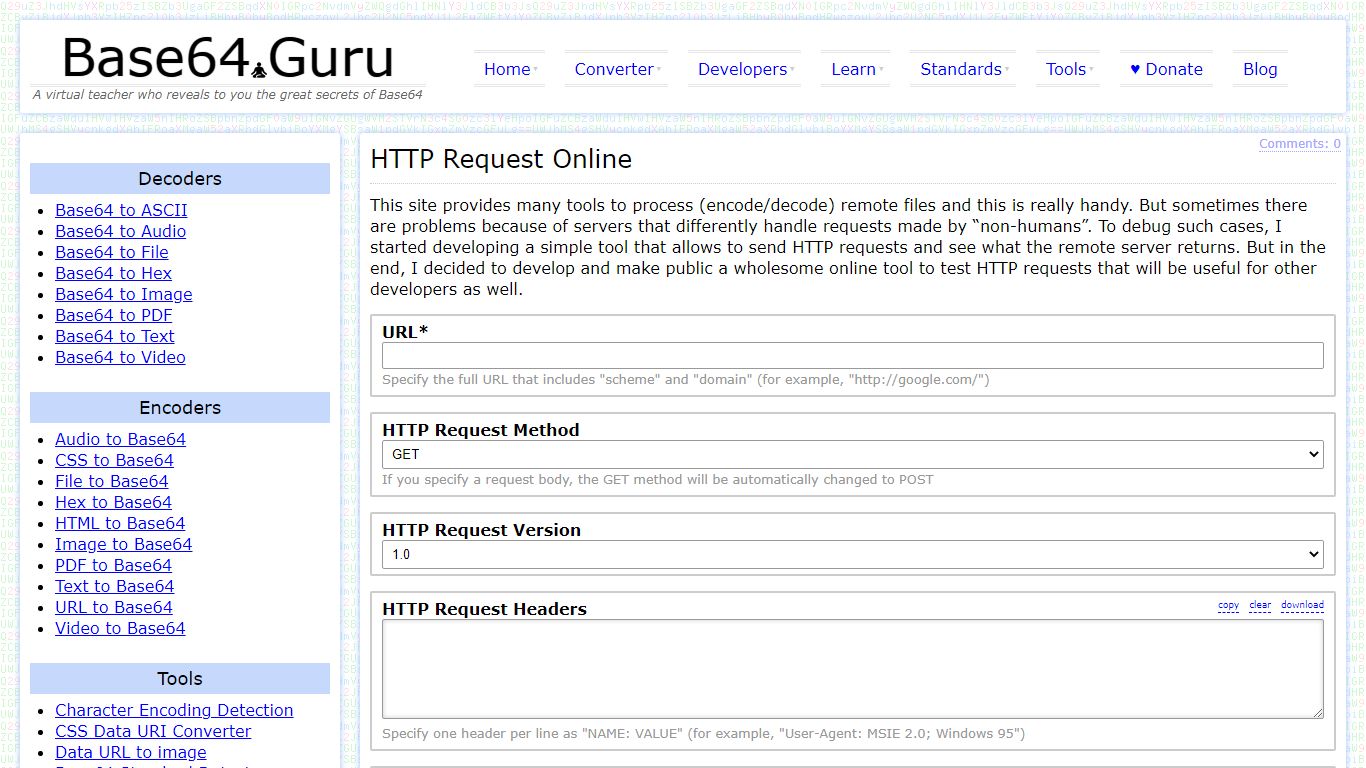Click the Decoders section heading

pyautogui.click(x=180, y=179)
